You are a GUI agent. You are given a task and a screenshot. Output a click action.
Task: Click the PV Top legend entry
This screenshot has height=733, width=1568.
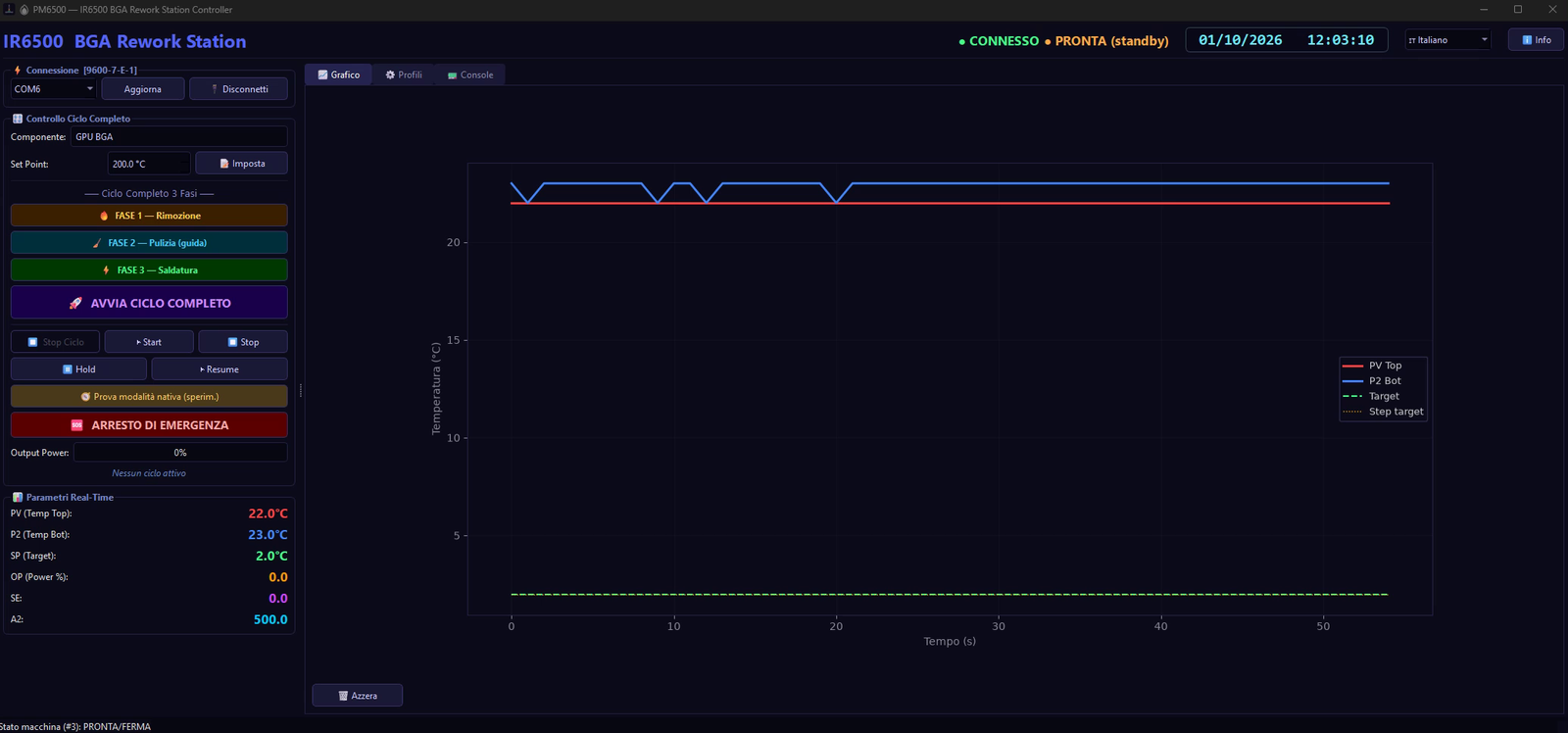click(1372, 366)
